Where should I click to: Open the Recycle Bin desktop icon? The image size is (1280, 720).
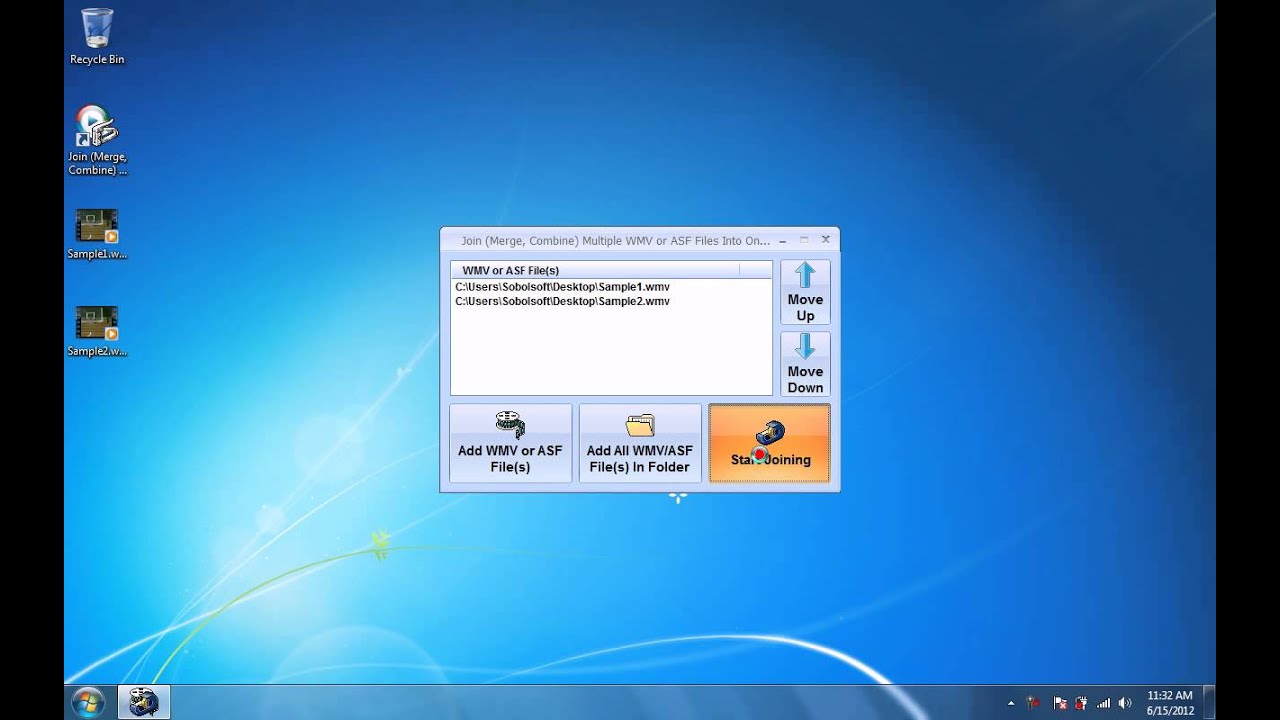[x=97, y=36]
